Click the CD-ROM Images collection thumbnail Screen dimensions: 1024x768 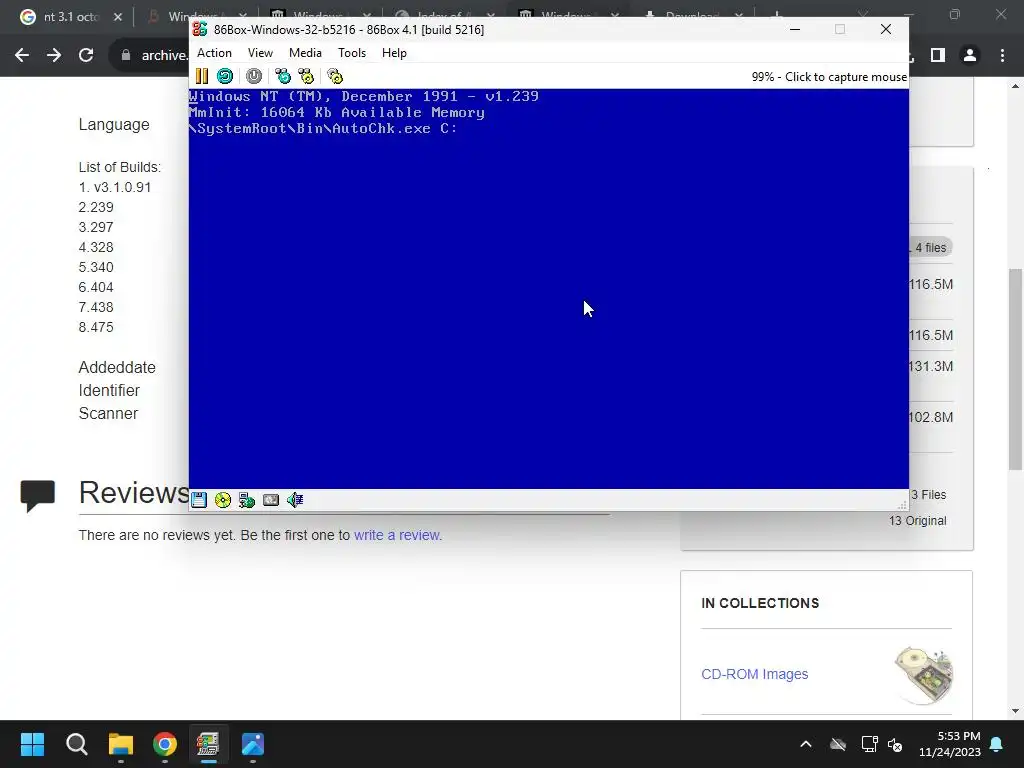[923, 675]
